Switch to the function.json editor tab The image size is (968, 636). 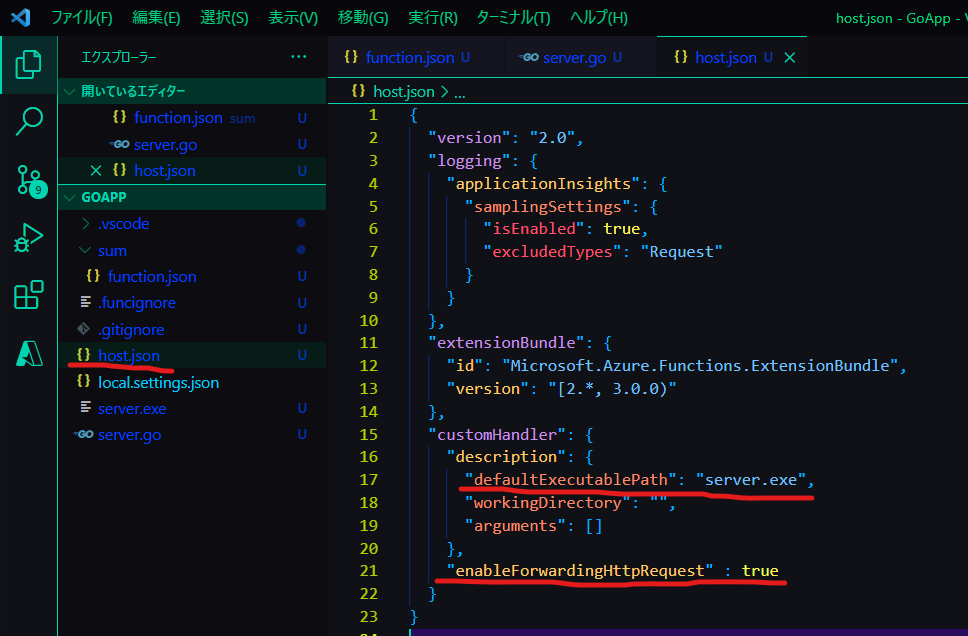click(416, 57)
